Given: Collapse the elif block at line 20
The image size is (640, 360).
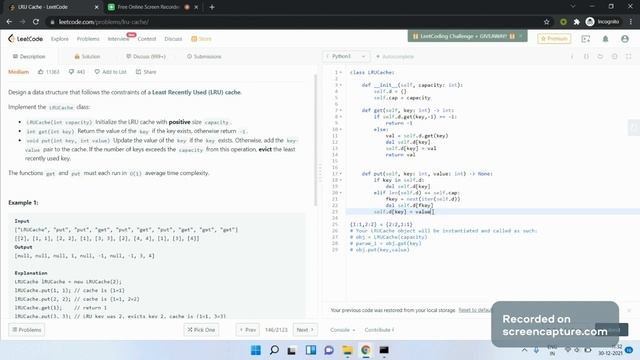Looking at the screenshot, I should [341, 193].
